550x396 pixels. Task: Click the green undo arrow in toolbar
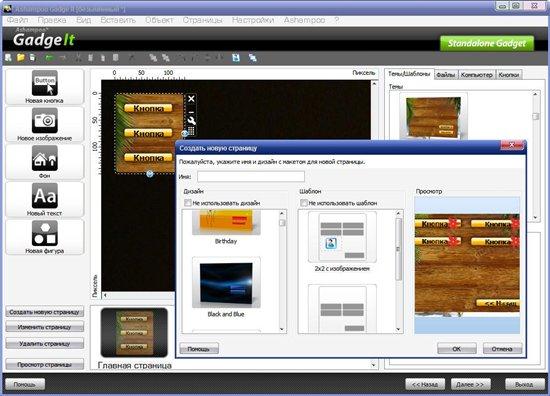(x=49, y=58)
